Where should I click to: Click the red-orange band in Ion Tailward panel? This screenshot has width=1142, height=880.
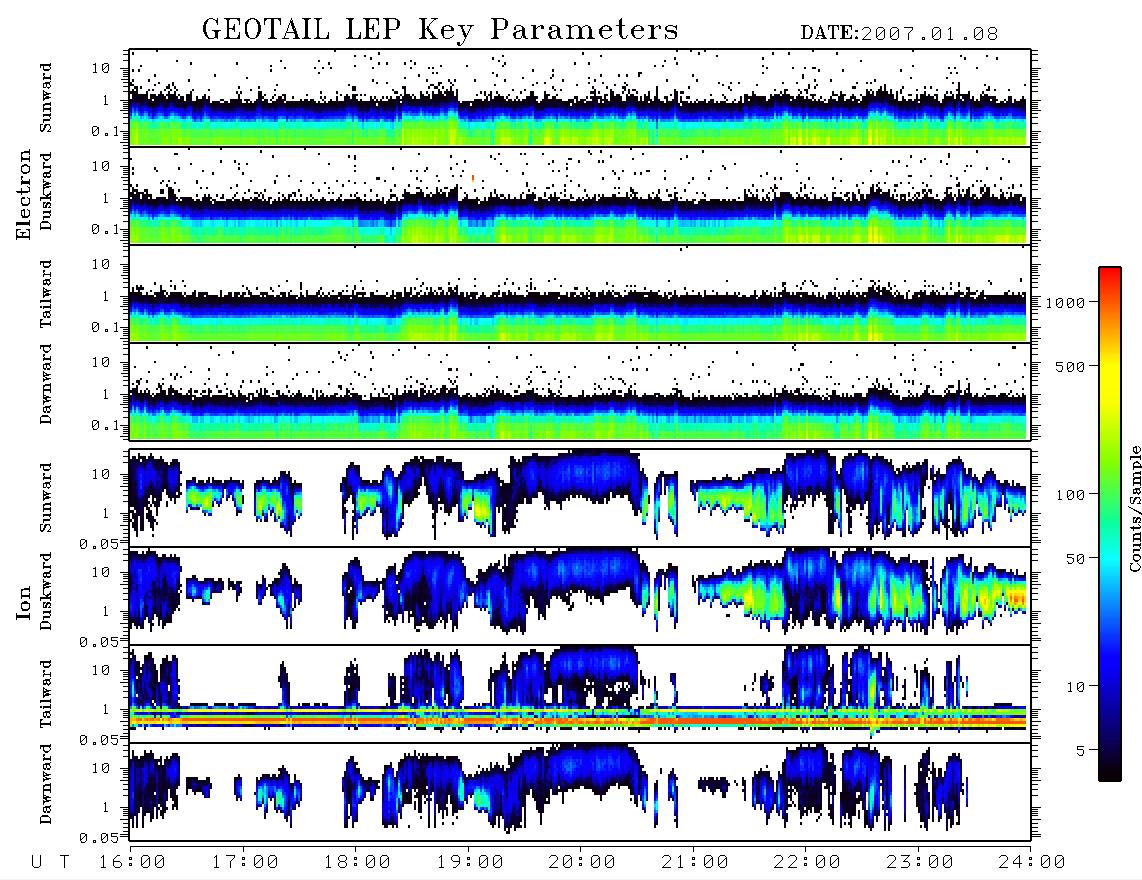(578, 719)
